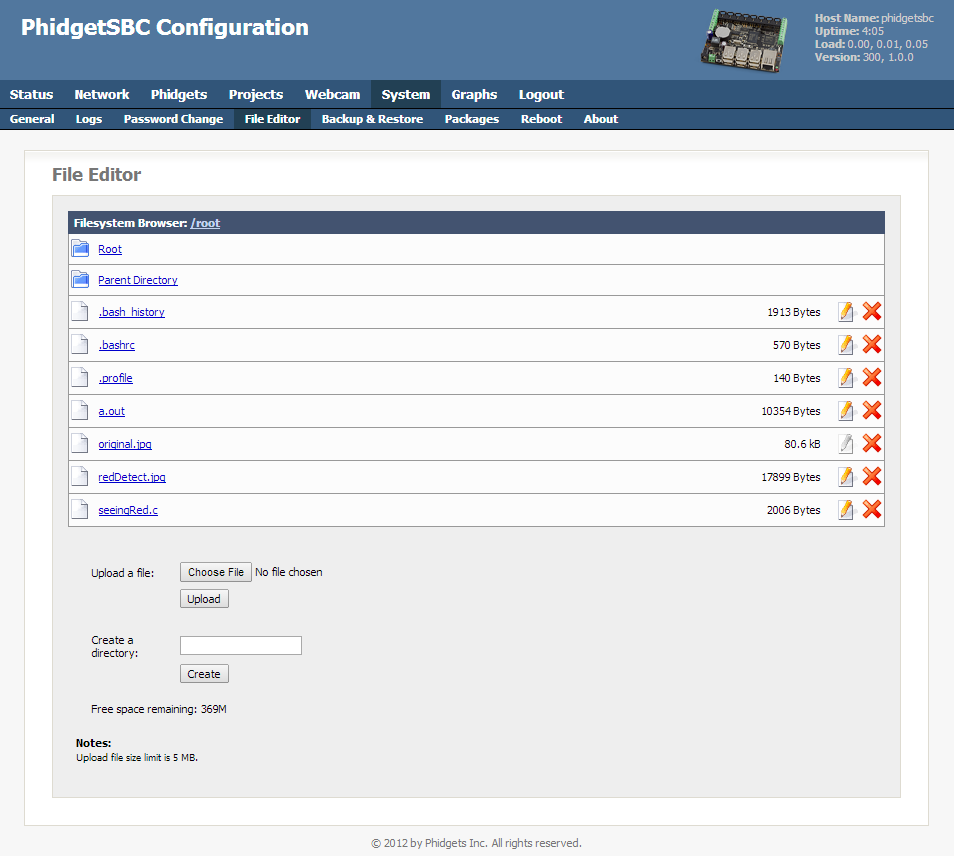Go up via Parent Directory link

(138, 280)
